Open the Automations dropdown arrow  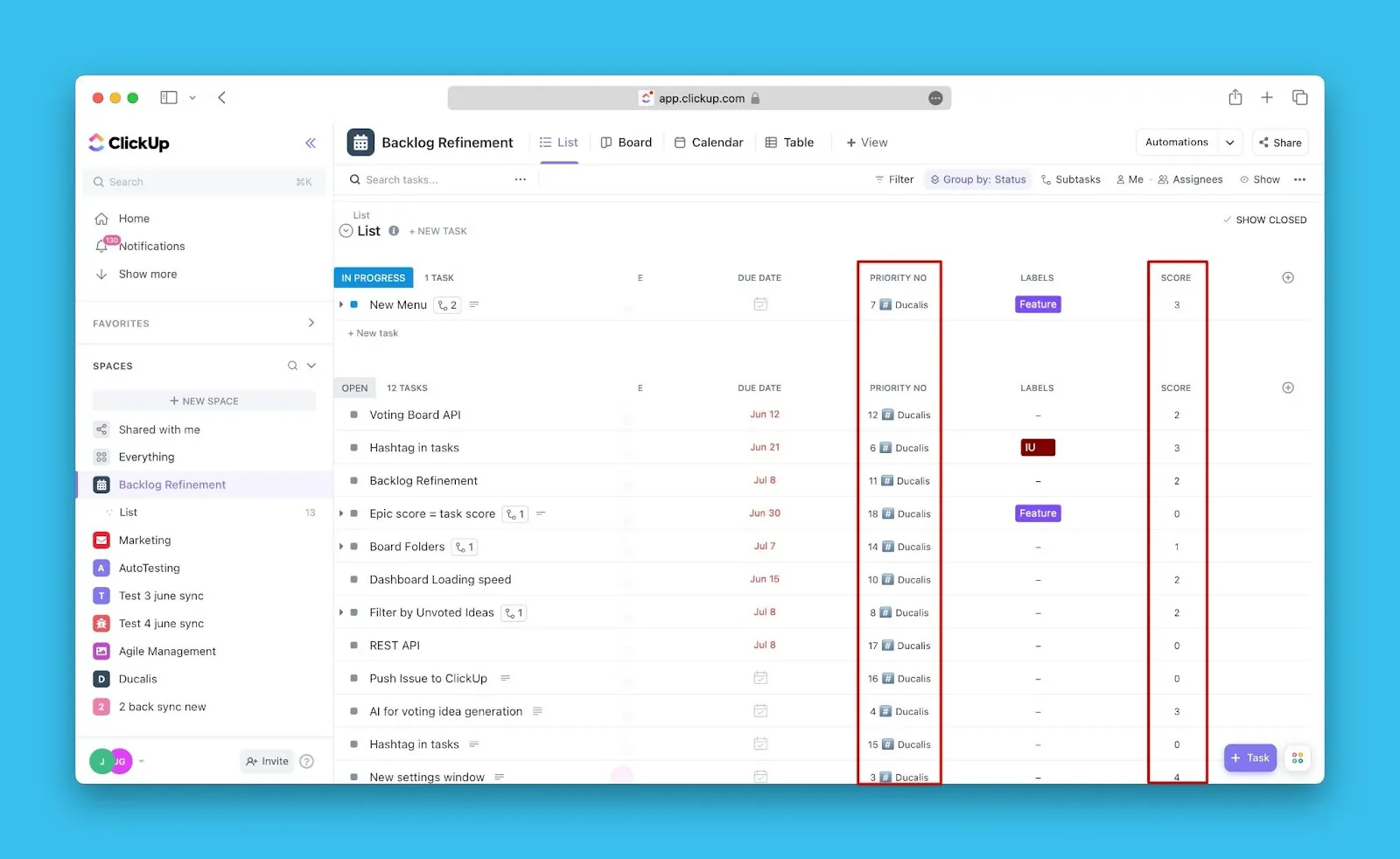click(1229, 142)
